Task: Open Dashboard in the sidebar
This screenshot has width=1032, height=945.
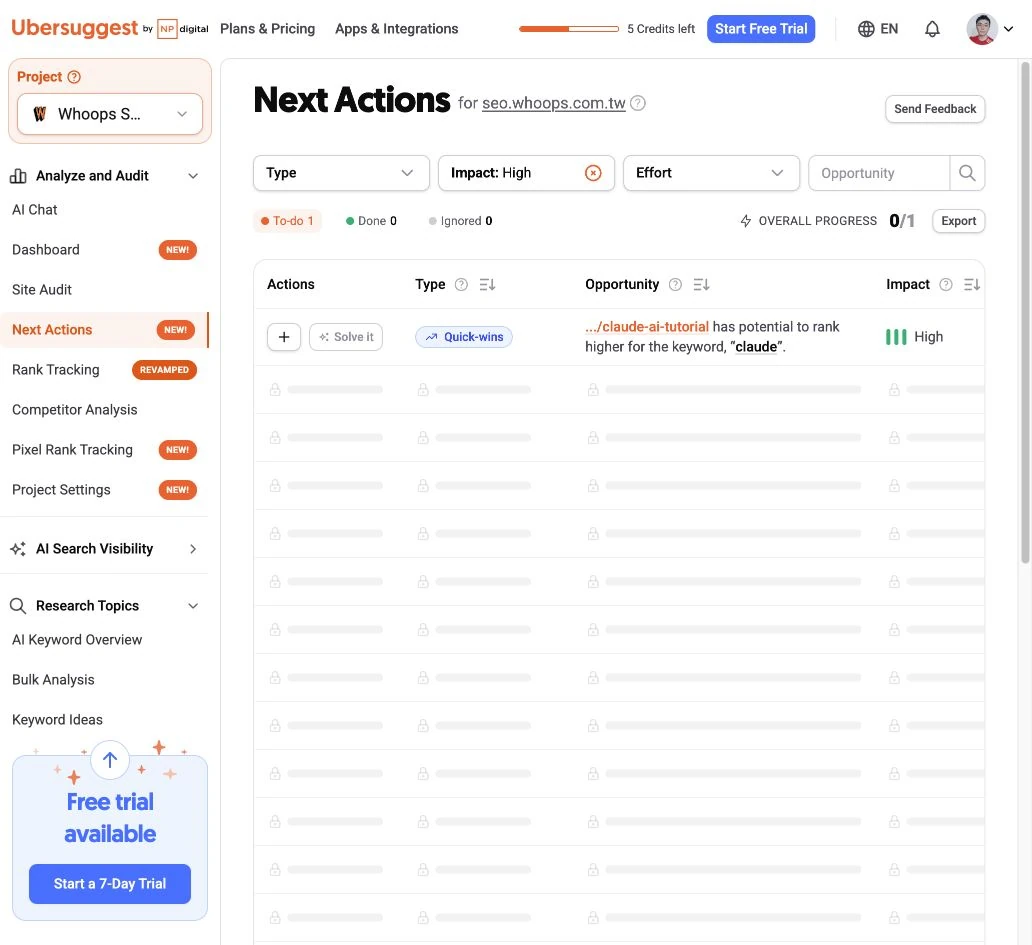Action: 45,250
